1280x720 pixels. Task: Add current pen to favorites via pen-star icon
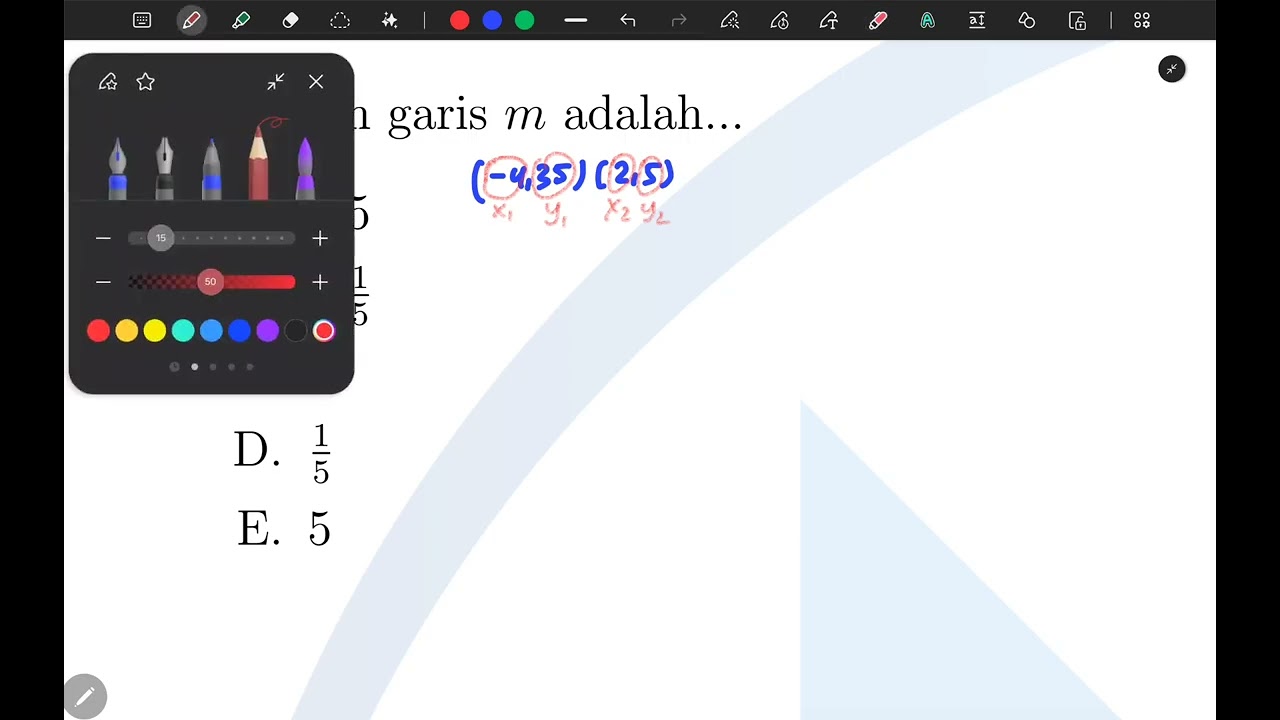[108, 82]
